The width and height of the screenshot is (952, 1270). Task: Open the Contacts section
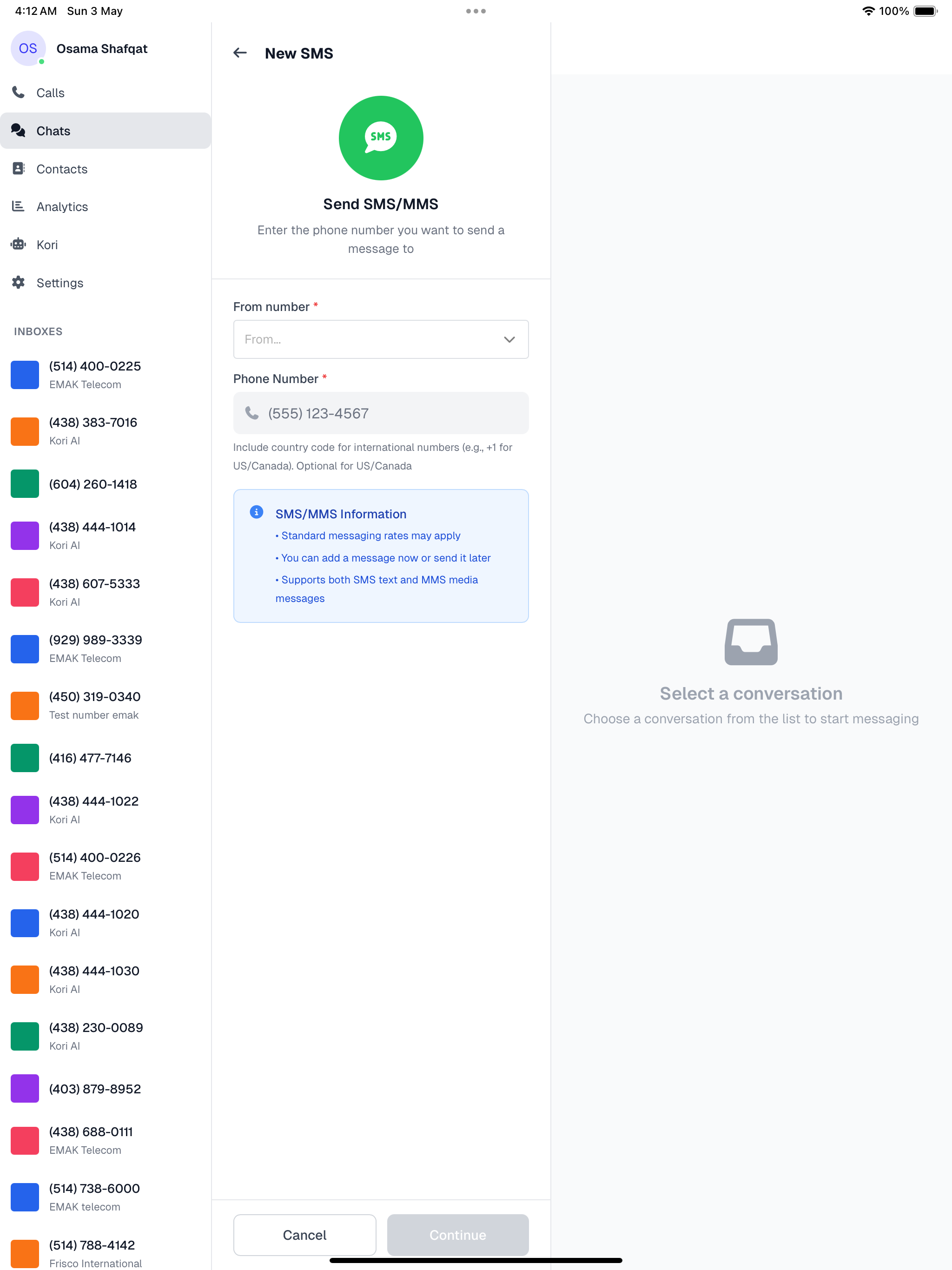[x=106, y=169]
